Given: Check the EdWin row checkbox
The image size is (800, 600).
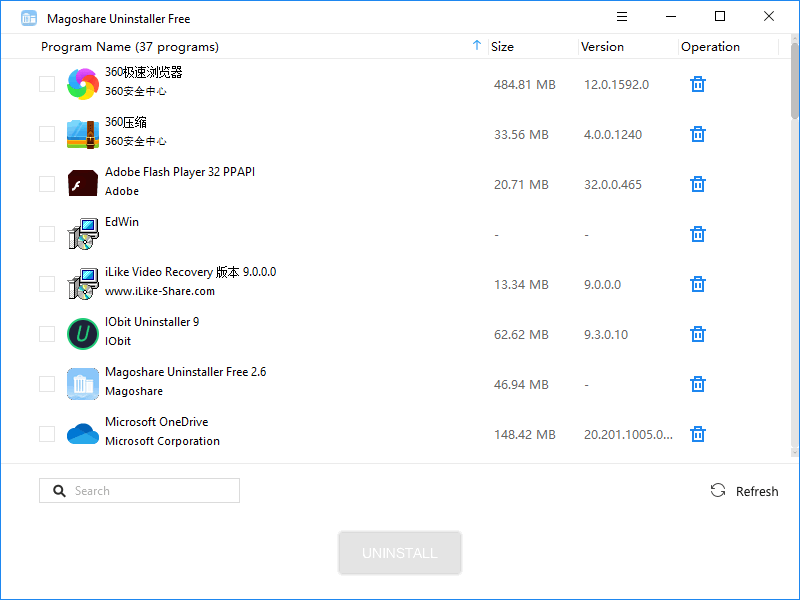Looking at the screenshot, I should click(x=47, y=234).
